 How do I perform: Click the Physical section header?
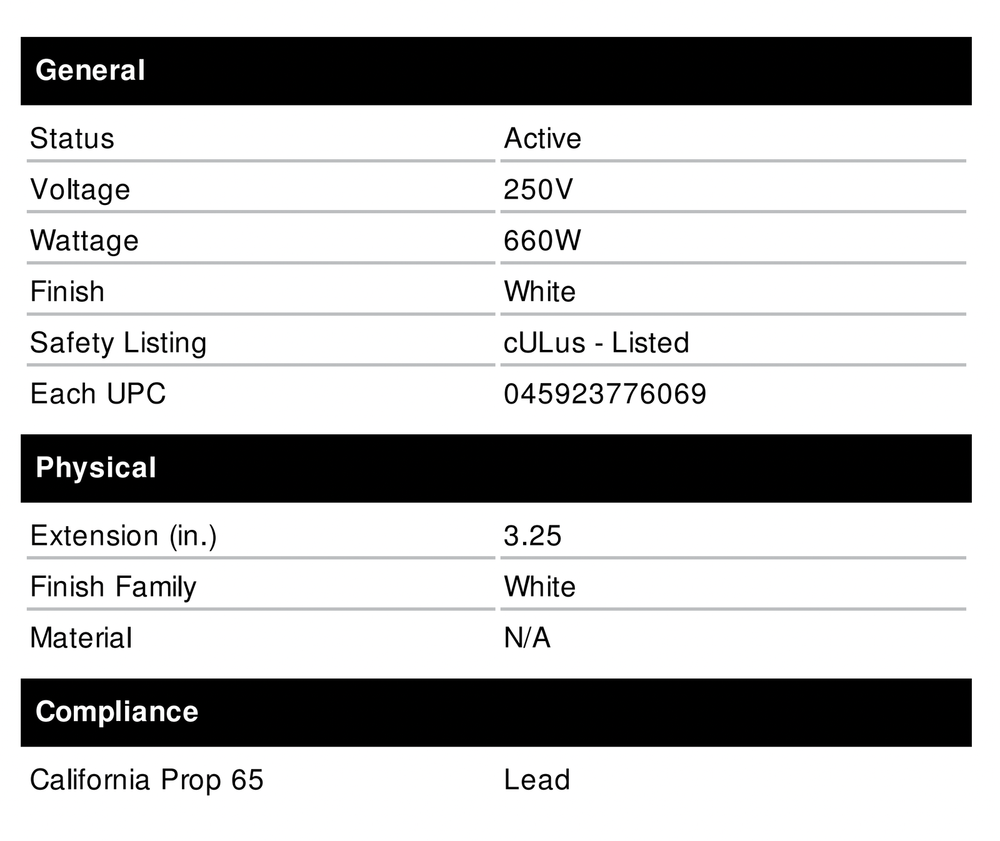coord(96,468)
